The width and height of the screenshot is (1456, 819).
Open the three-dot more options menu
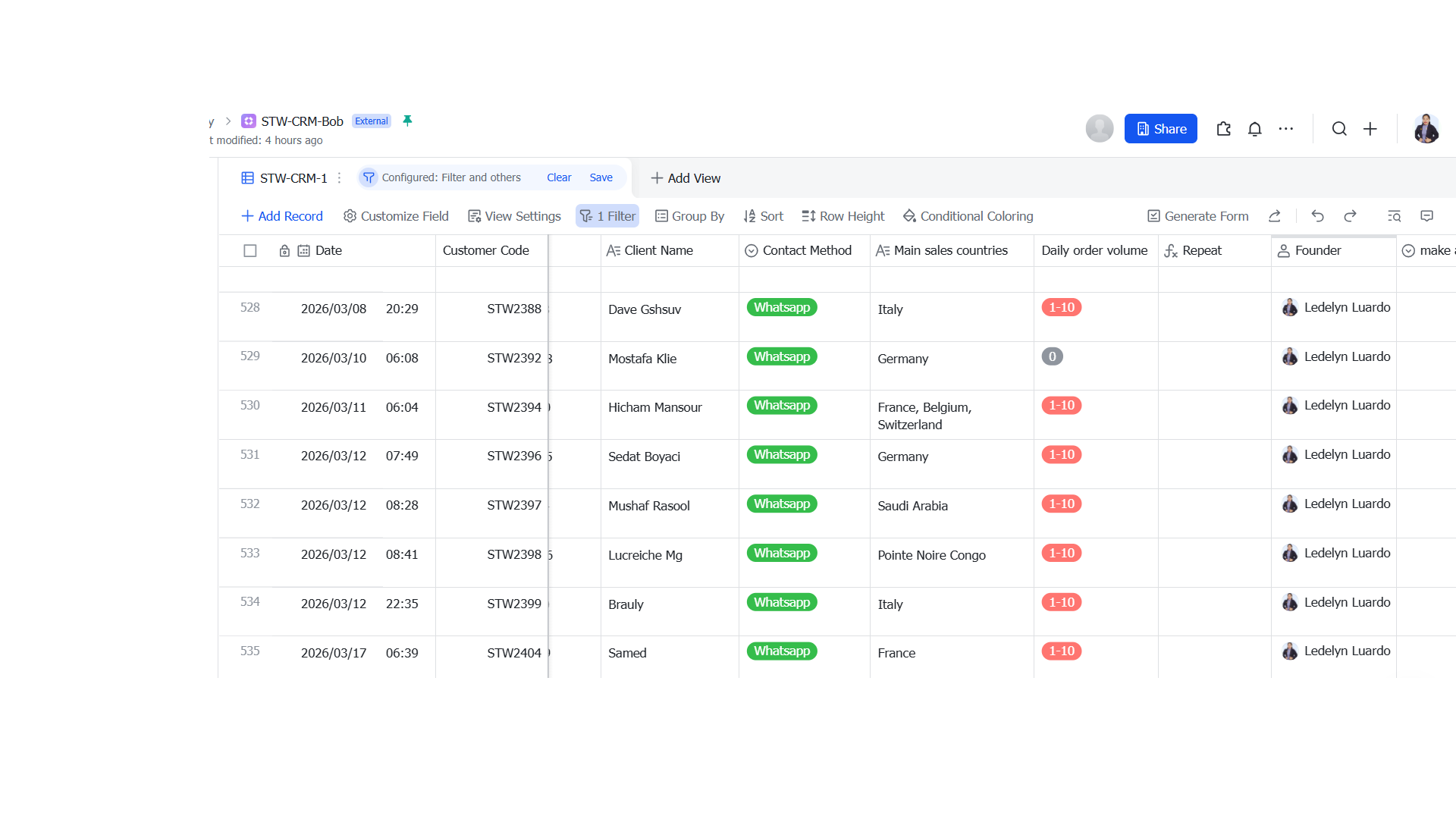[1285, 129]
